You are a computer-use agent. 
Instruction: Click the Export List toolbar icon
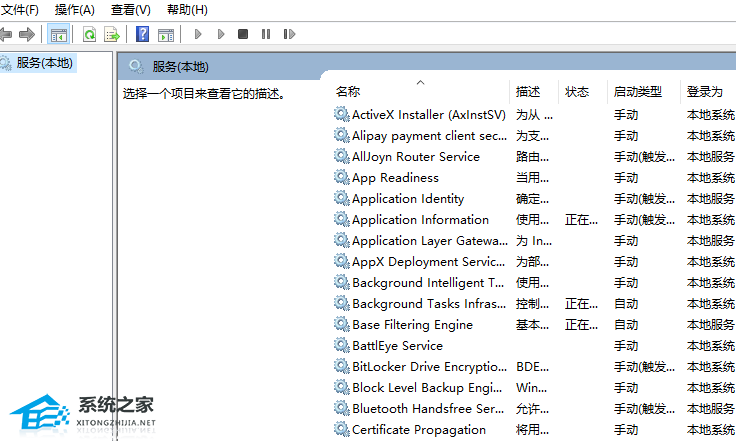112,35
